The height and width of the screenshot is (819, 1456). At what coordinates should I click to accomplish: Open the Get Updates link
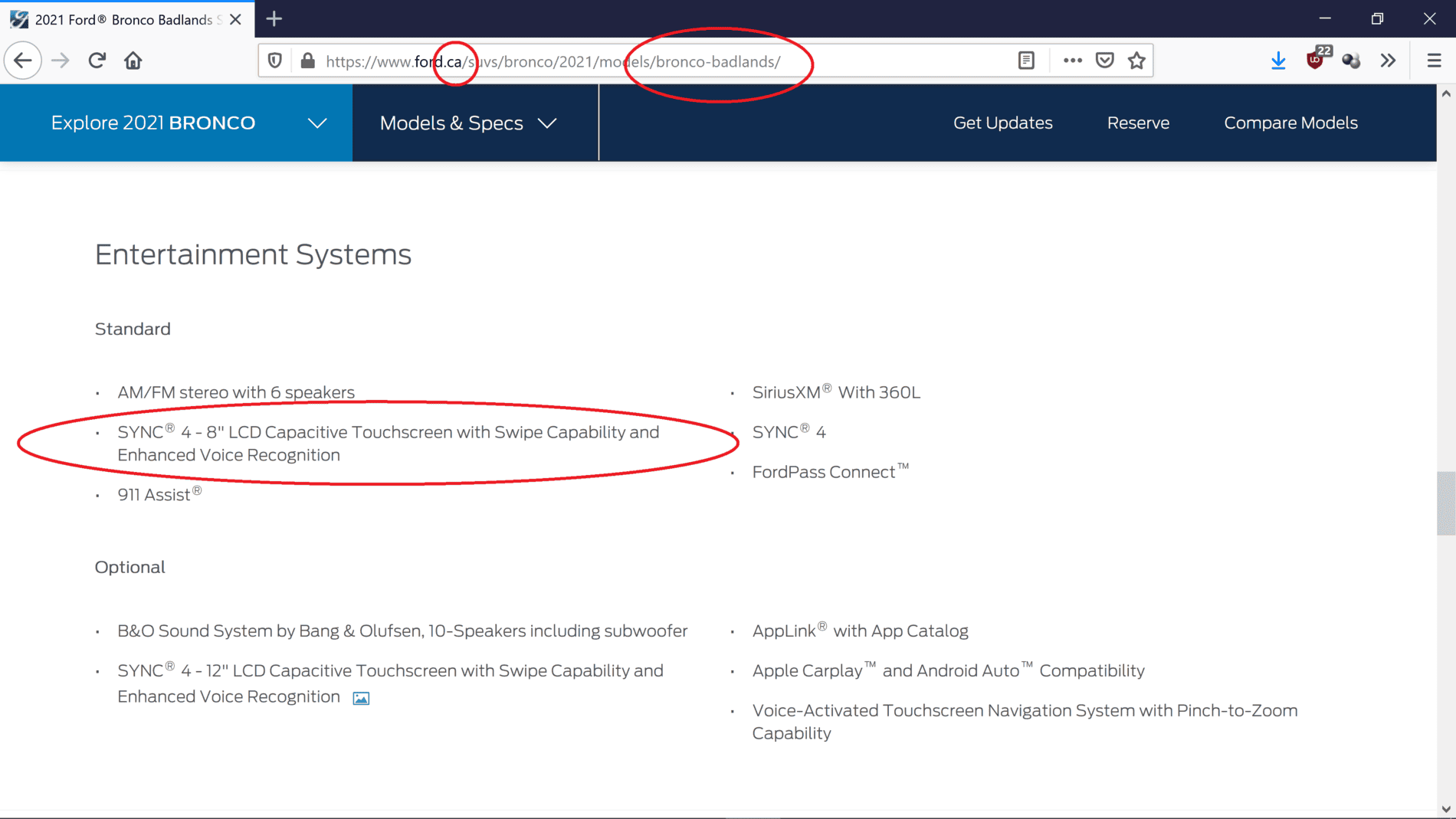1002,123
